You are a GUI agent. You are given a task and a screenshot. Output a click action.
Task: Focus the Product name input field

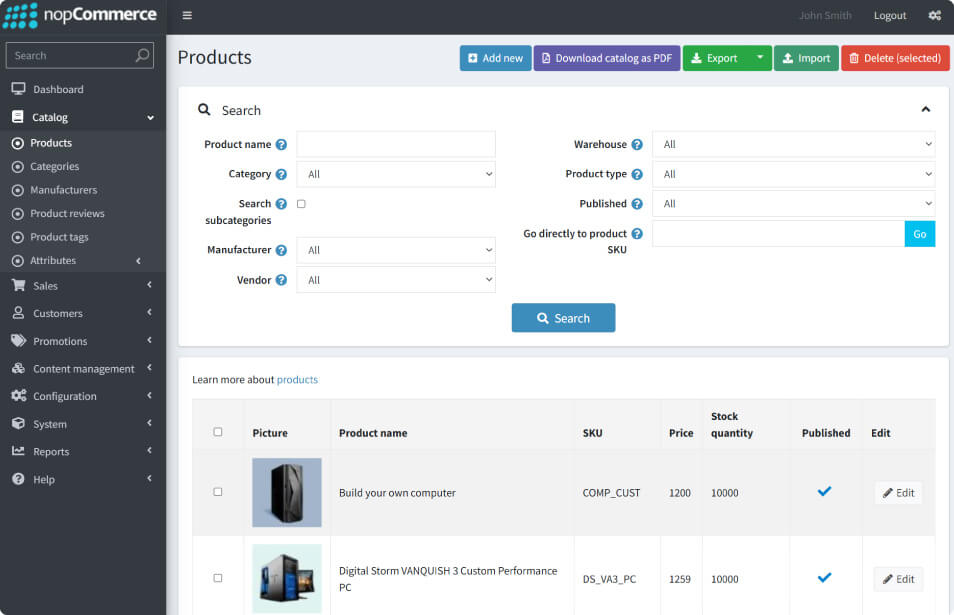[x=395, y=145]
